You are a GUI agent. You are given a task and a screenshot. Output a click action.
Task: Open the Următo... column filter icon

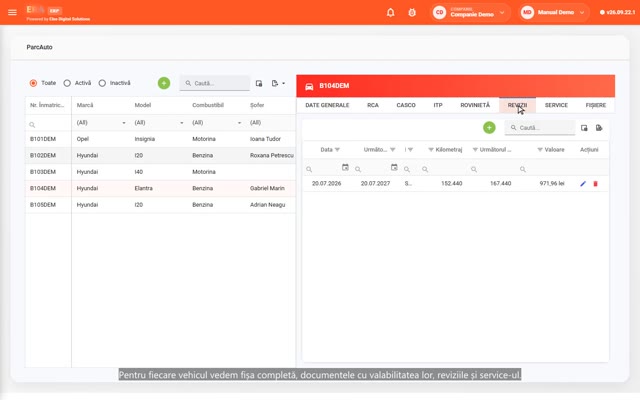(393, 150)
